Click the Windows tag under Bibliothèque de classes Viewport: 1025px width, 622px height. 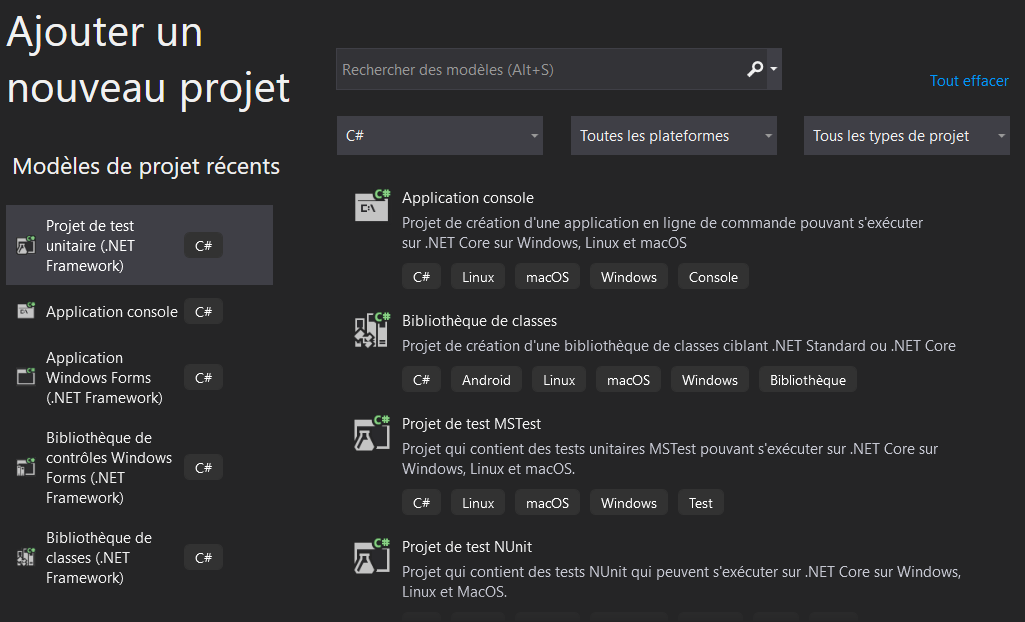710,380
